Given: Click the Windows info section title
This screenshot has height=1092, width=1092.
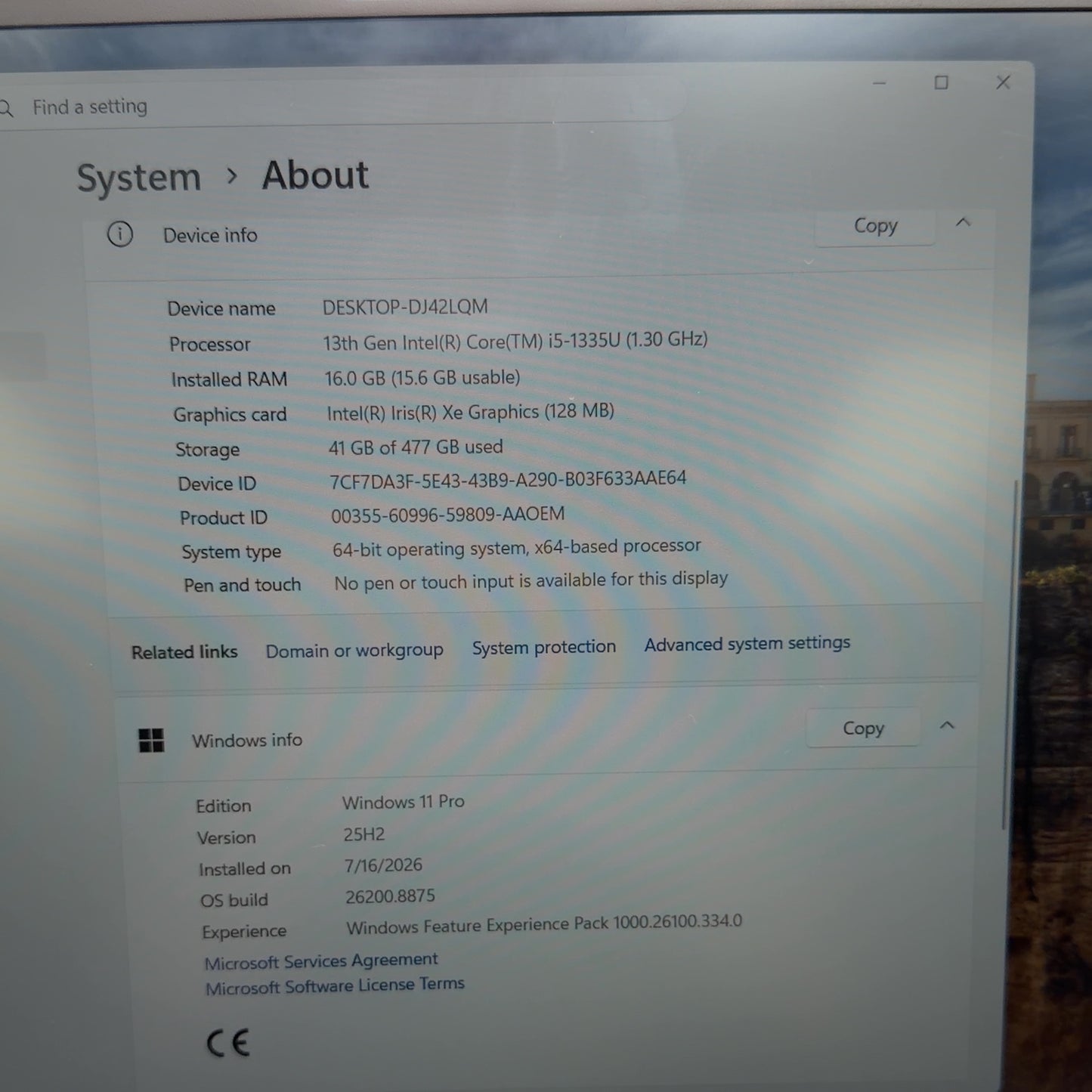Looking at the screenshot, I should 247,741.
